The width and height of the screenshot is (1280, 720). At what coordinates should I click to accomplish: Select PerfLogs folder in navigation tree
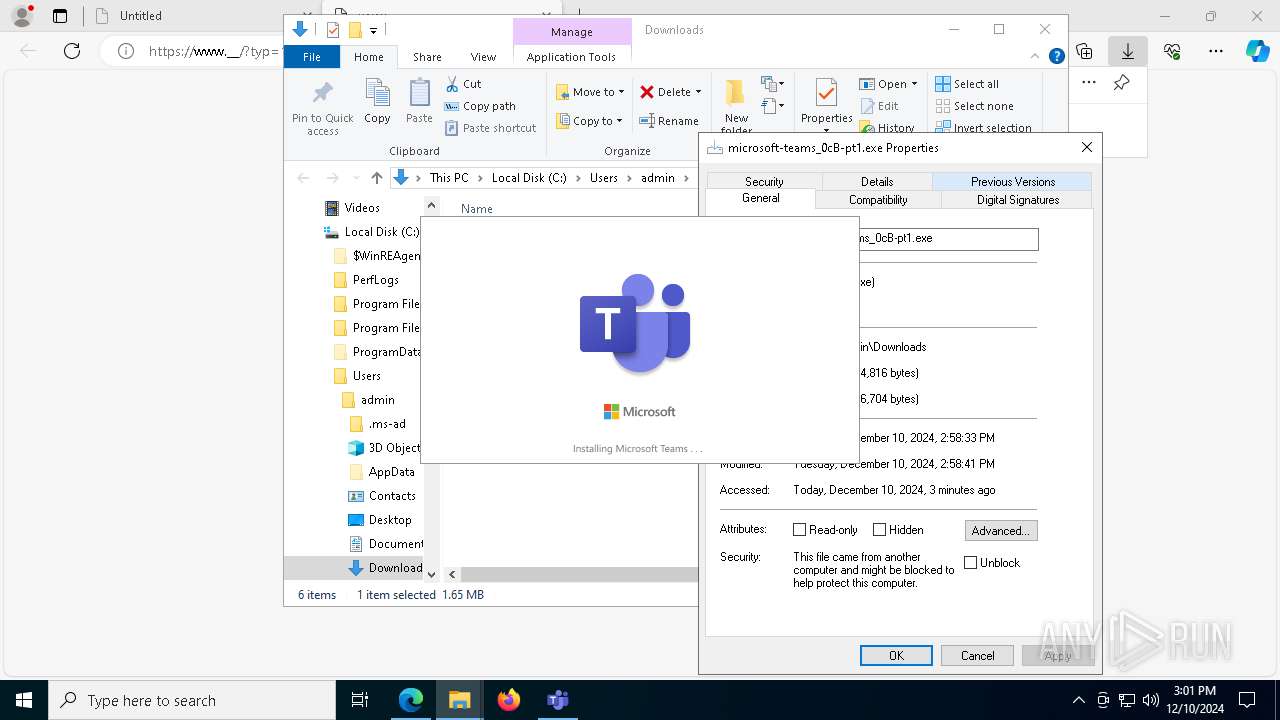(366, 279)
